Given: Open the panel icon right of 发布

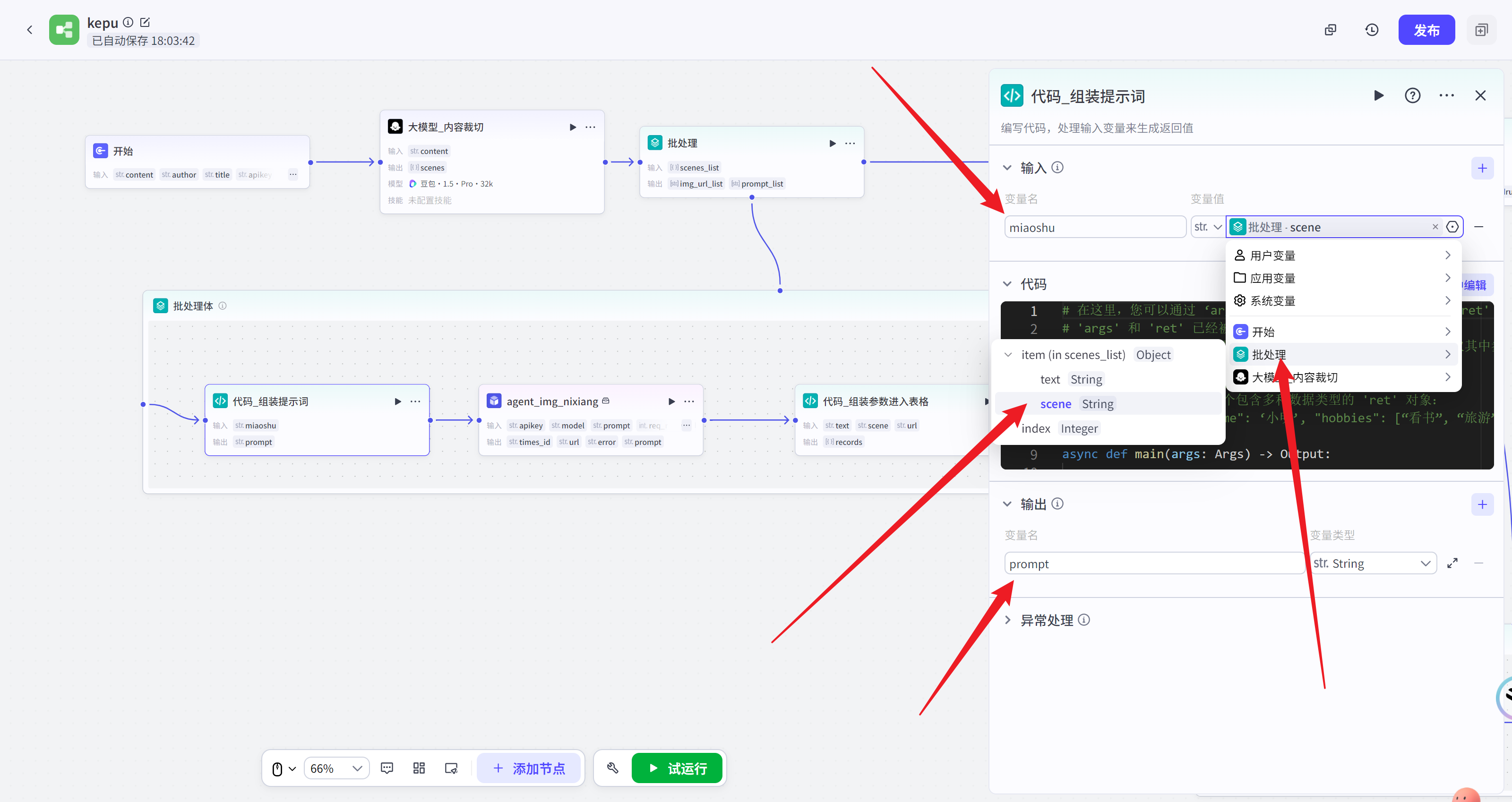Looking at the screenshot, I should tap(1481, 30).
